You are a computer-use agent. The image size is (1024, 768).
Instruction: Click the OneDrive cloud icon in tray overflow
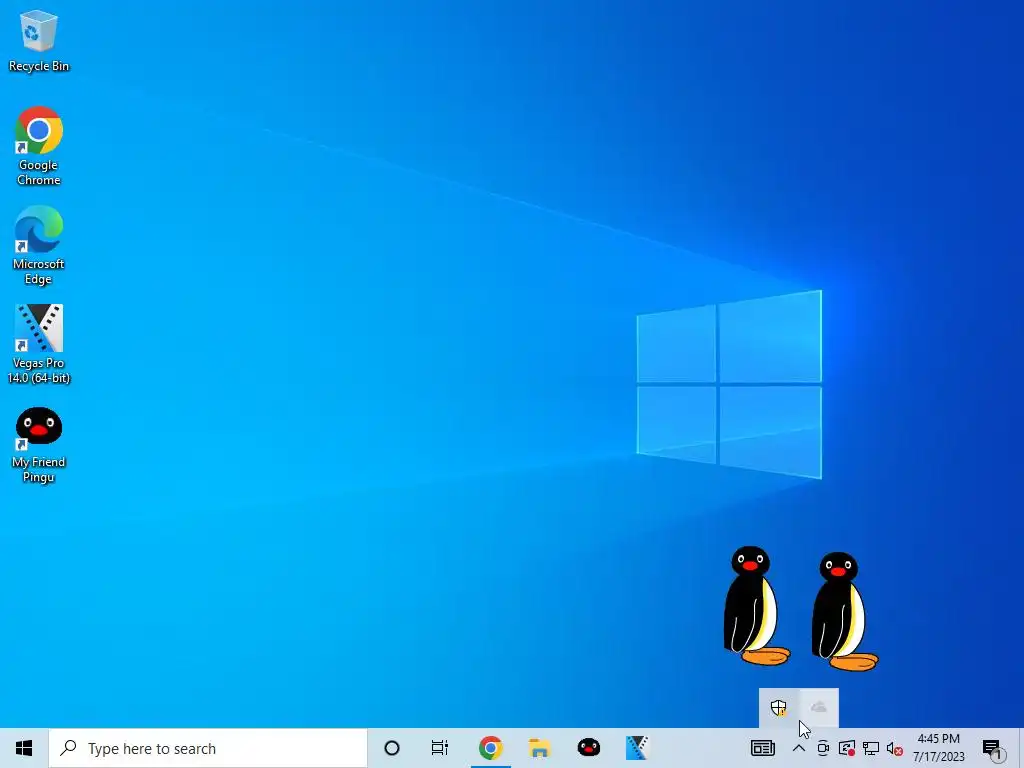click(x=819, y=708)
